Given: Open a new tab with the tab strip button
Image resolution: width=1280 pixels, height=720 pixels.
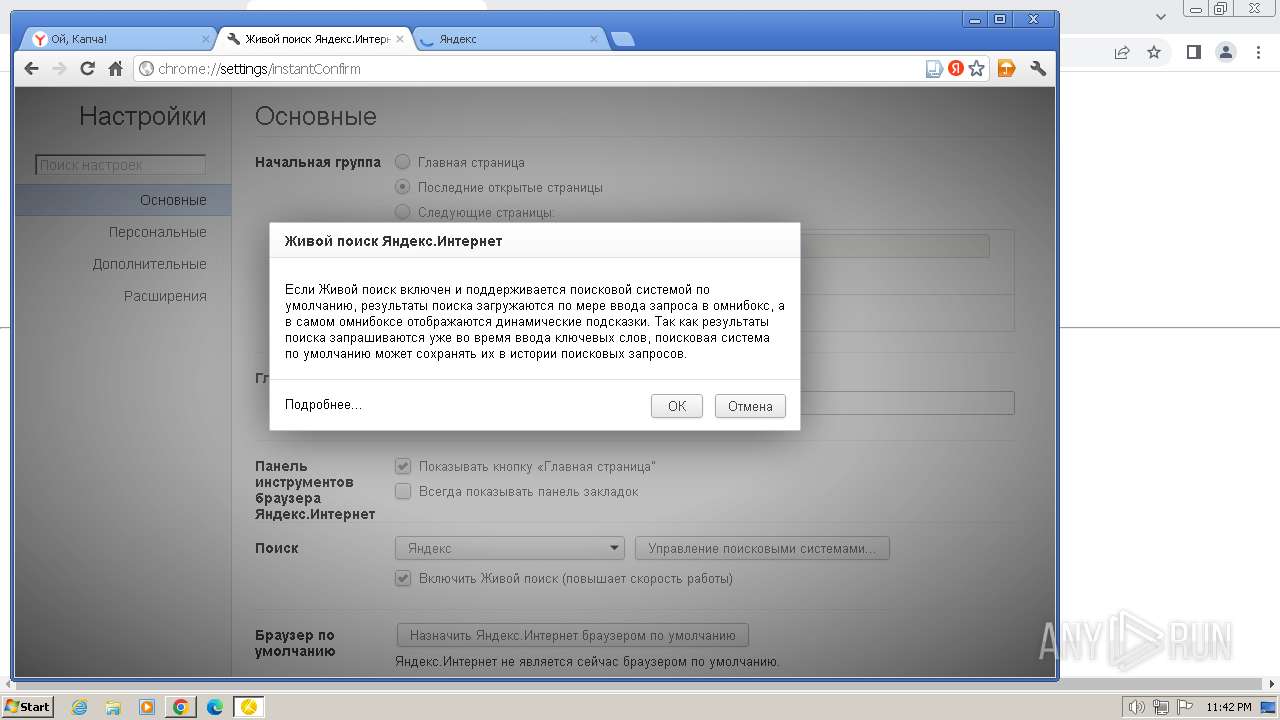Looking at the screenshot, I should 622,39.
